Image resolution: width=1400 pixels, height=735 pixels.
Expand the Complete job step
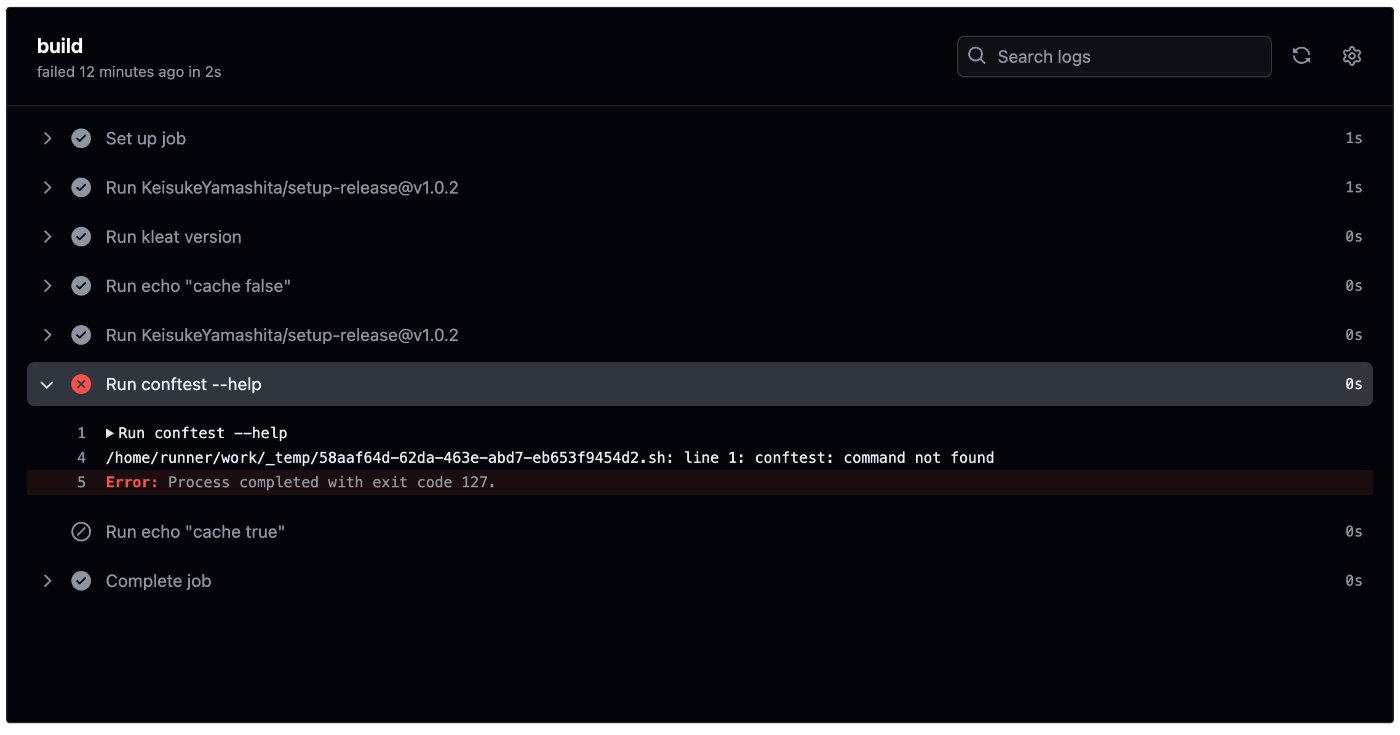pos(47,580)
